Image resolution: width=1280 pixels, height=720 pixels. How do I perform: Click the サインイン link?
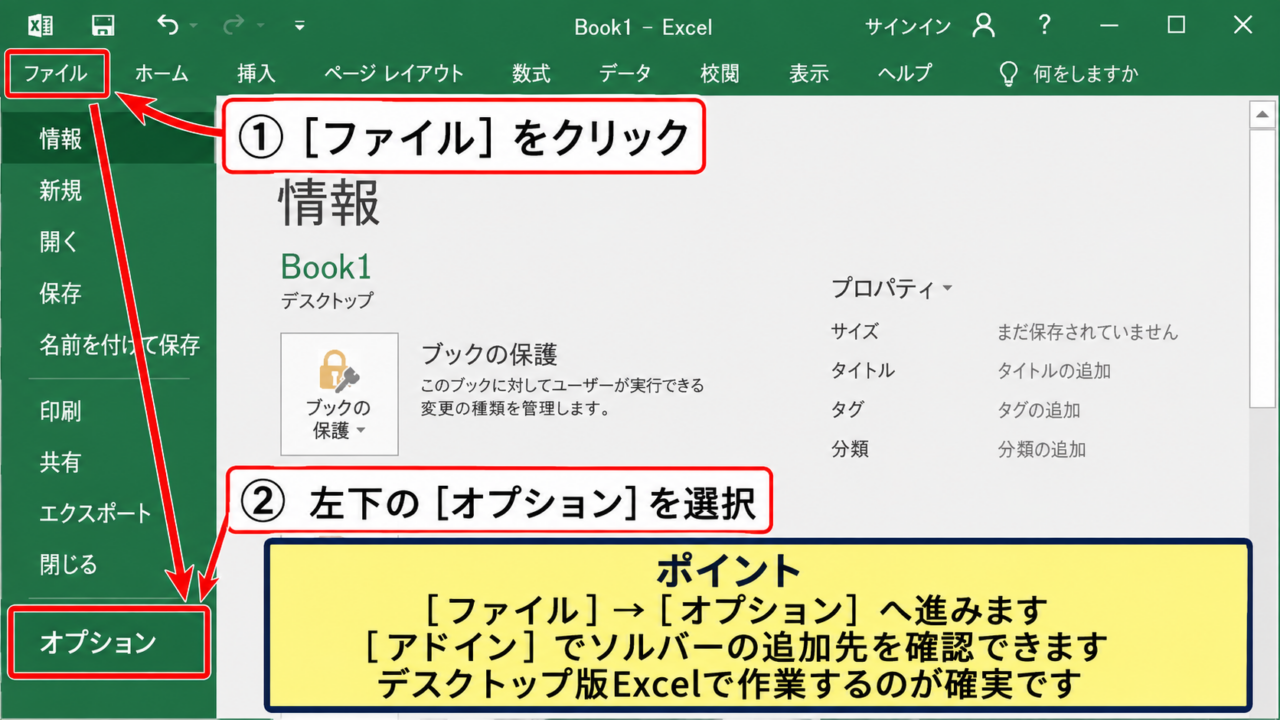click(908, 26)
